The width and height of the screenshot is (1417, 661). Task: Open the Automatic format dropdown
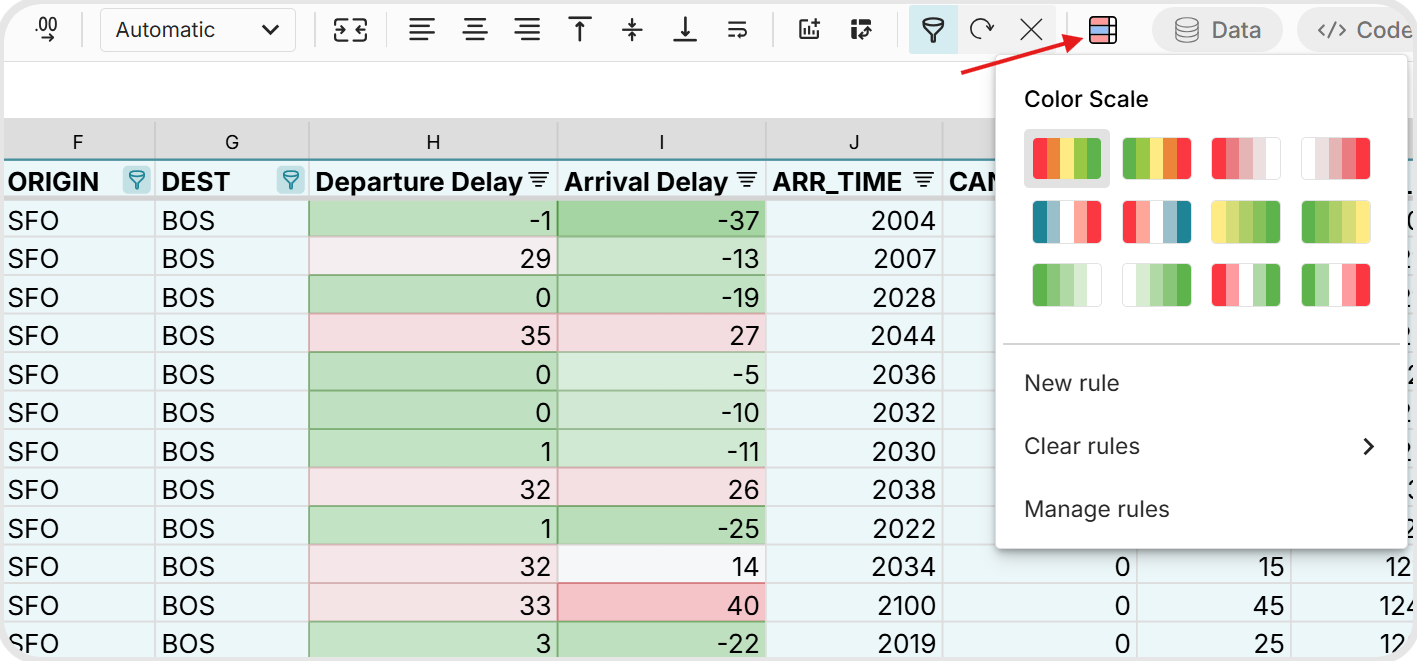click(x=197, y=29)
